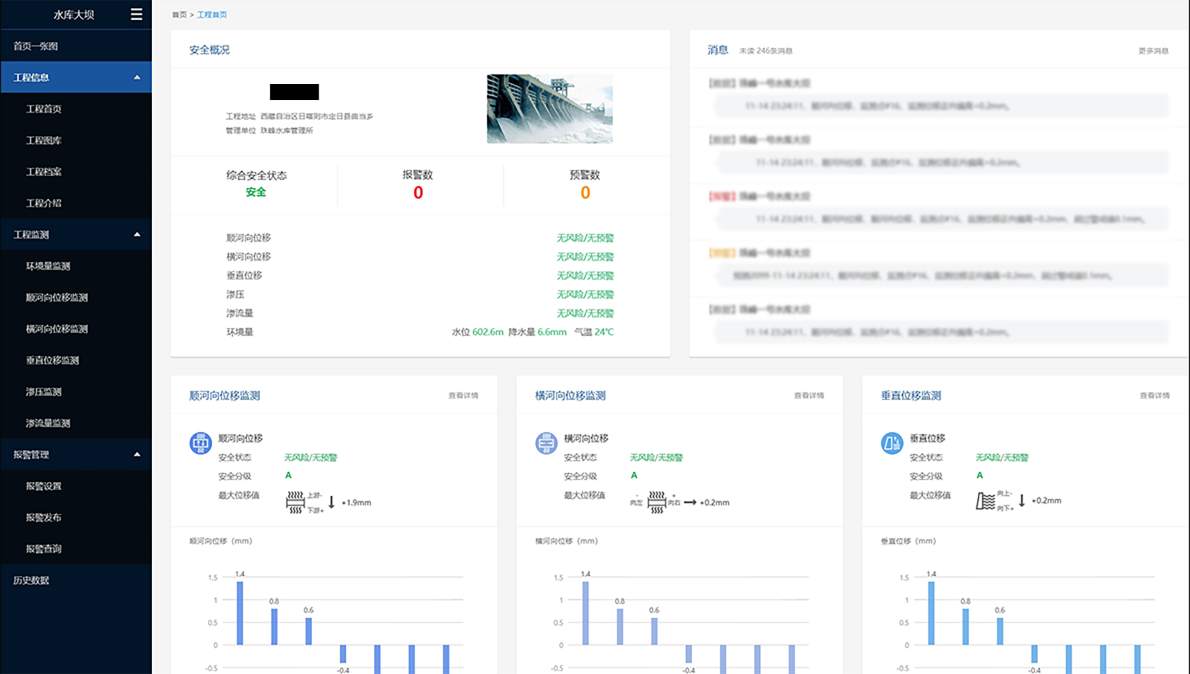This screenshot has width=1190, height=674.
Task: Click 查看详情 in 垂直位移监测 card
Action: click(x=1154, y=396)
